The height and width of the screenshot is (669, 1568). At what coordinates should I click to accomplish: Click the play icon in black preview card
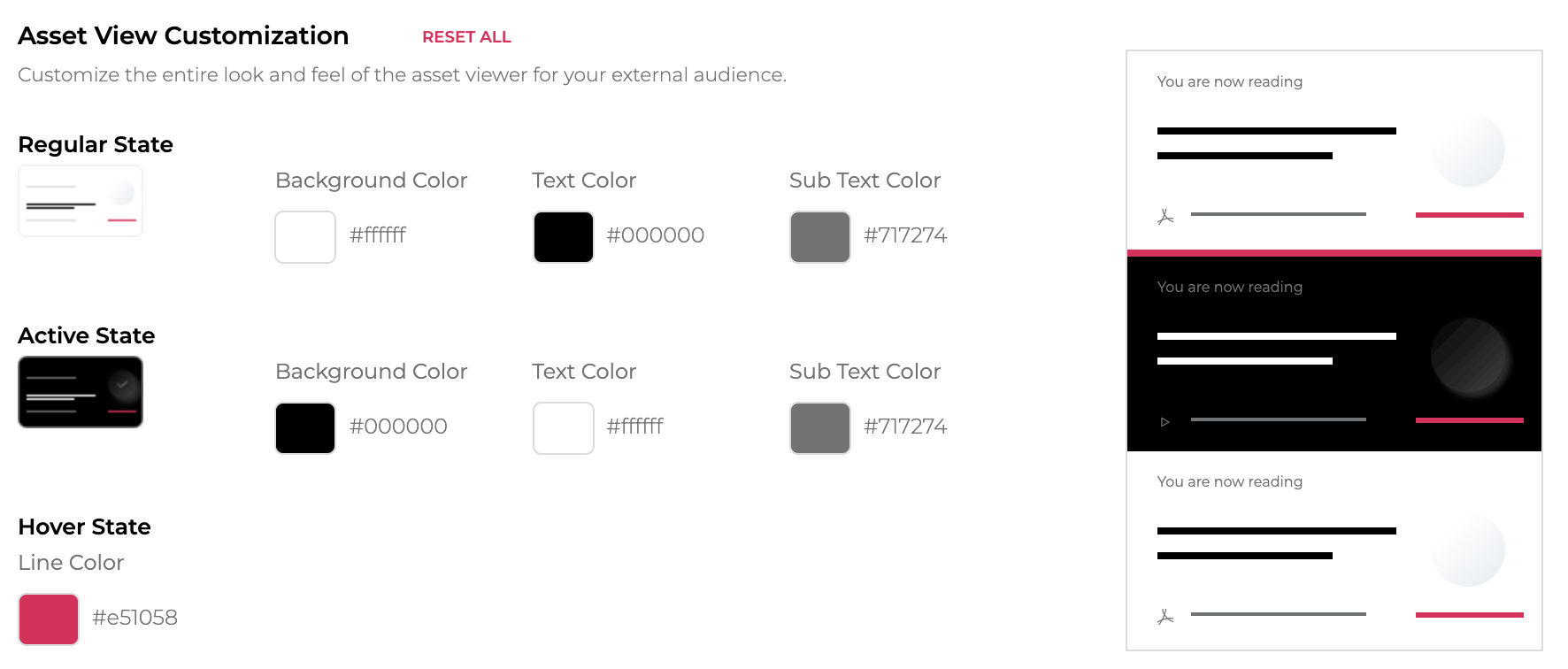(1165, 422)
